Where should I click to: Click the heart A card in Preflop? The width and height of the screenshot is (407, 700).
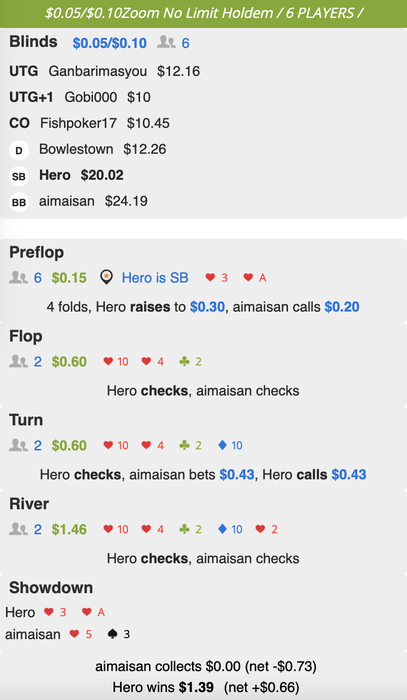point(255,278)
